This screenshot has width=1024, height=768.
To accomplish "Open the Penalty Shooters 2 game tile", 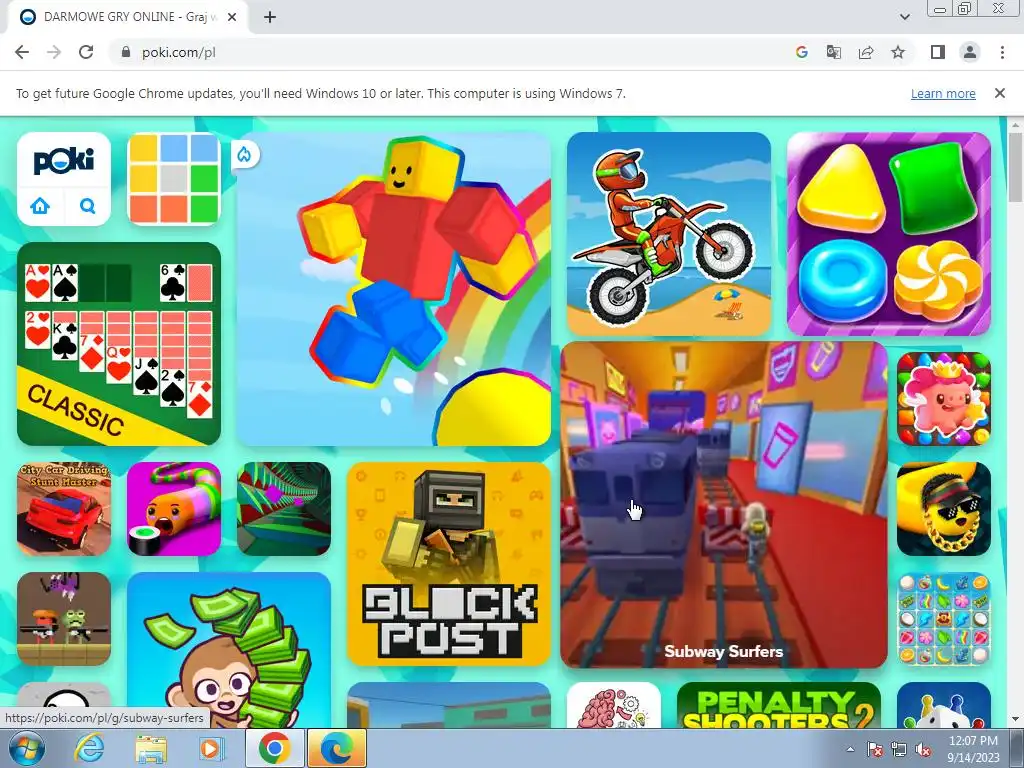I will [778, 705].
